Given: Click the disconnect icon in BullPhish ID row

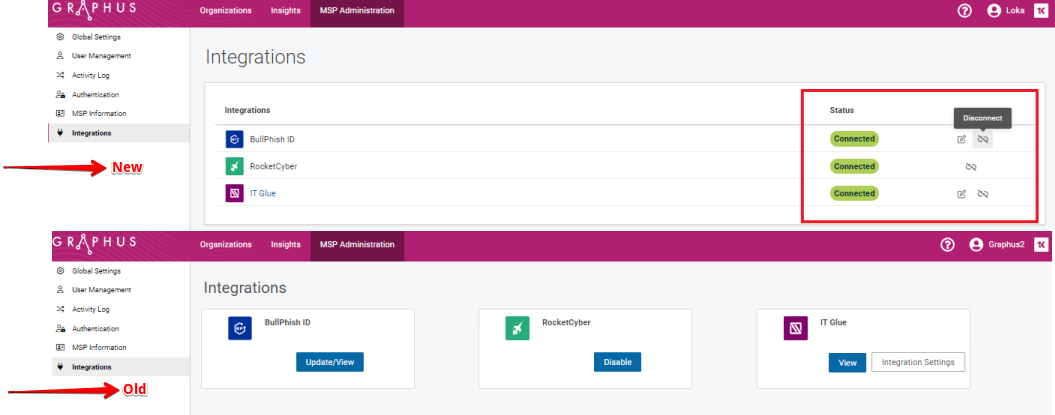Looking at the screenshot, I should tap(982, 139).
